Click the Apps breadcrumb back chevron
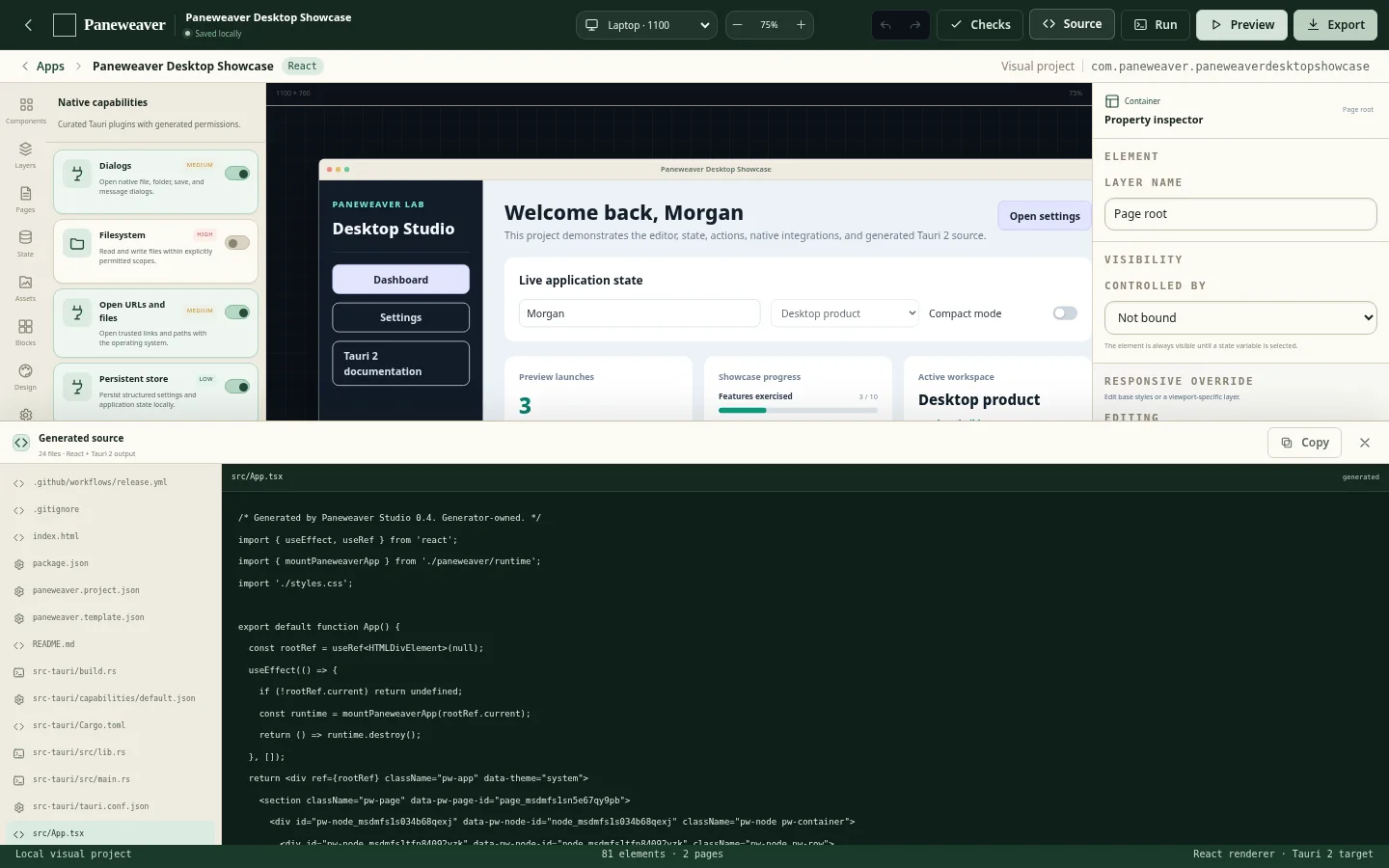 click(x=25, y=67)
